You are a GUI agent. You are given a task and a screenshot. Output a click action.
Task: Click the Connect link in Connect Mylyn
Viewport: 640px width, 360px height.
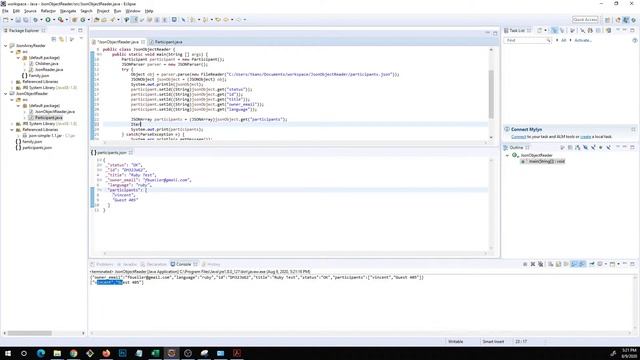(518, 137)
